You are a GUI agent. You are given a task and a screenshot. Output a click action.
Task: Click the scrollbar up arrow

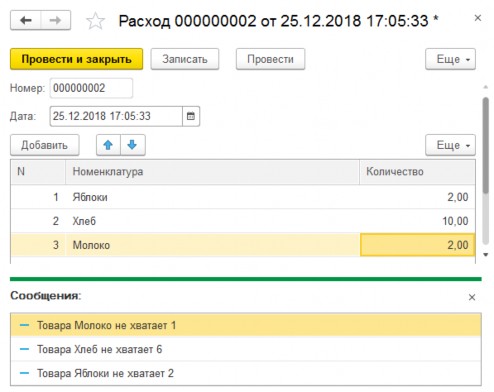coord(486,87)
